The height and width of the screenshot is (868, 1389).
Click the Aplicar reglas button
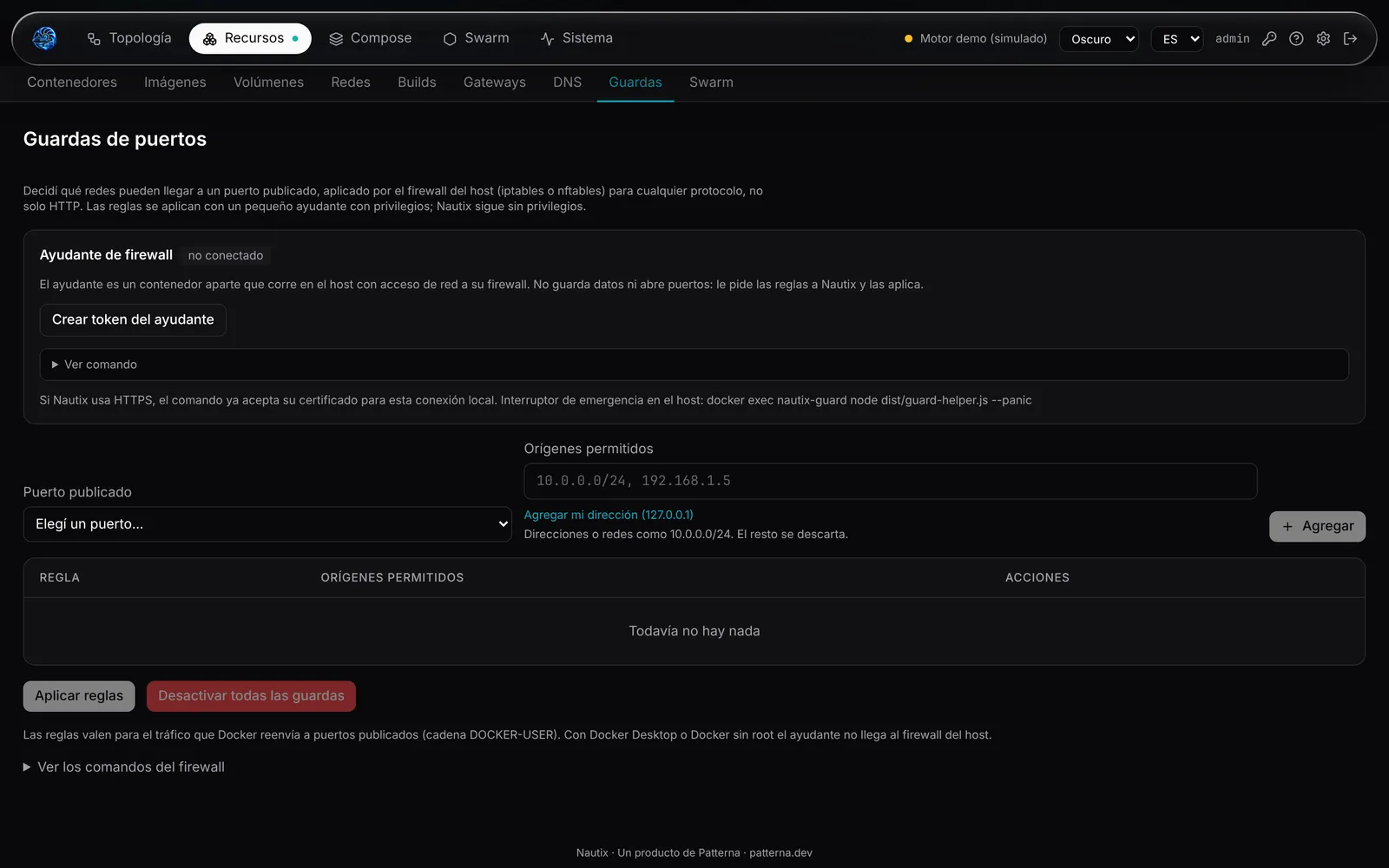point(79,696)
